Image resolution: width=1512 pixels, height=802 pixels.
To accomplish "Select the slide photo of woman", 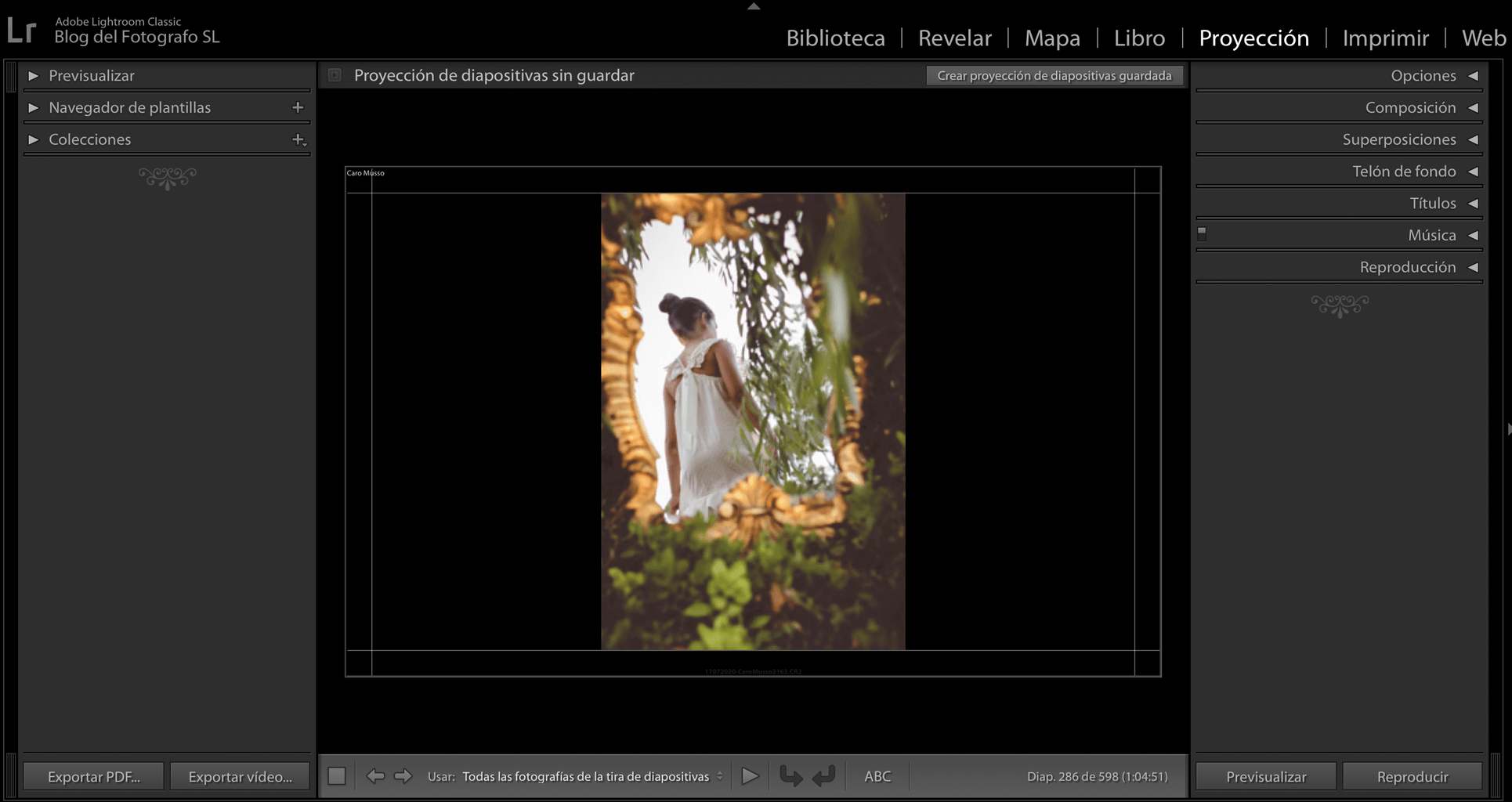I will 753,421.
